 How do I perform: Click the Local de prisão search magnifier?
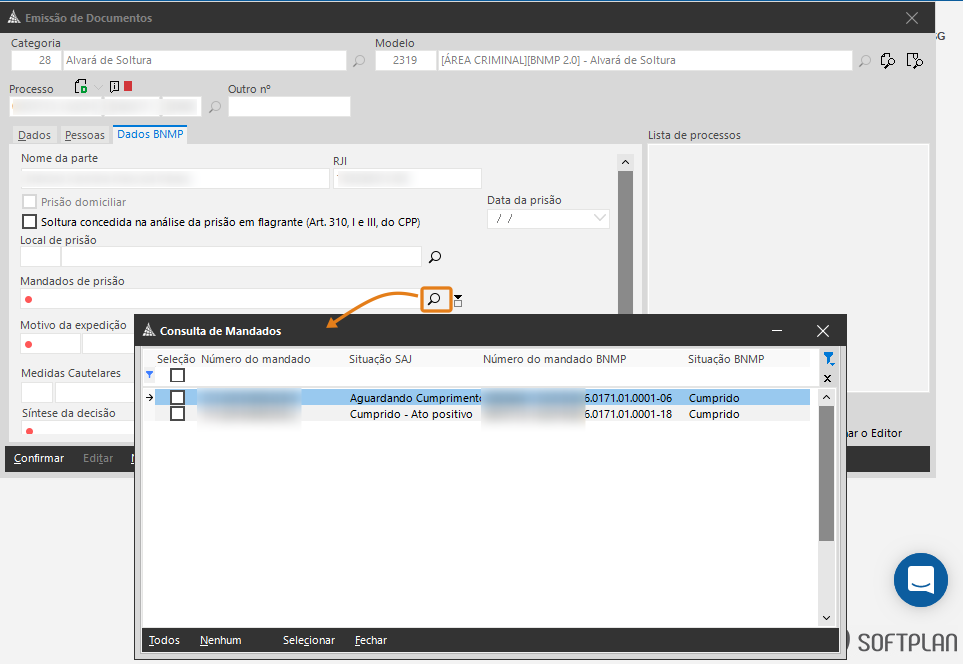tap(435, 257)
